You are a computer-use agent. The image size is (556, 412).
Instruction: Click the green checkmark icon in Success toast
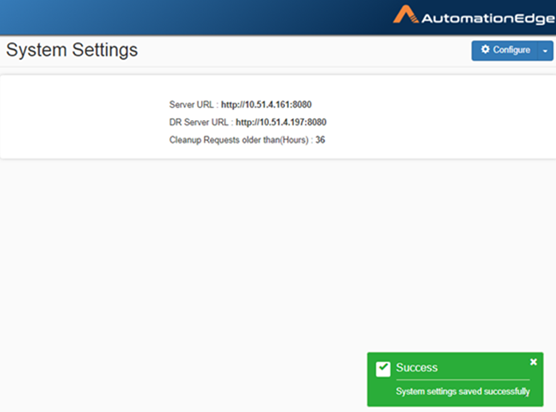pos(383,369)
